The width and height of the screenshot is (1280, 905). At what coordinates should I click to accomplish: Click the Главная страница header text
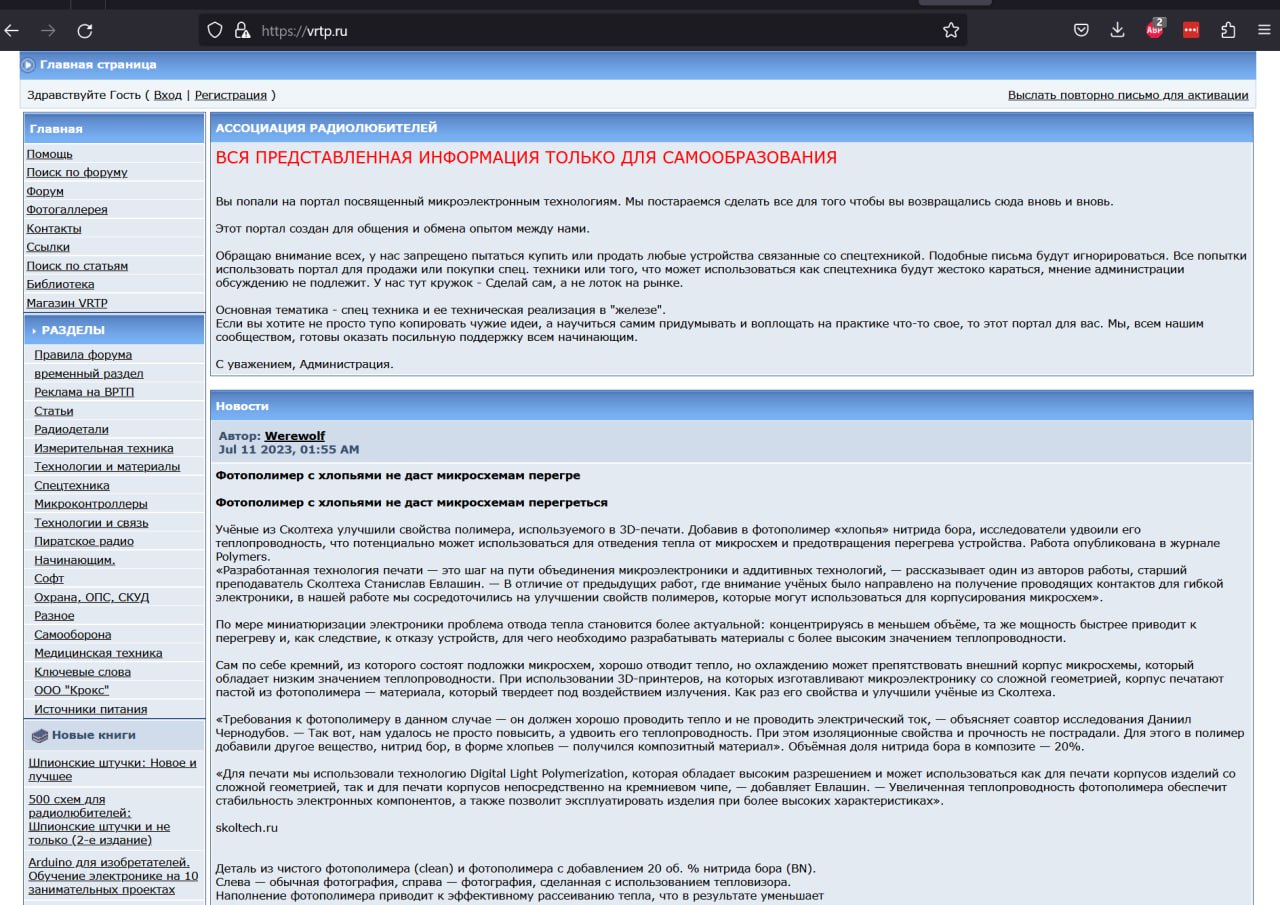[98, 65]
